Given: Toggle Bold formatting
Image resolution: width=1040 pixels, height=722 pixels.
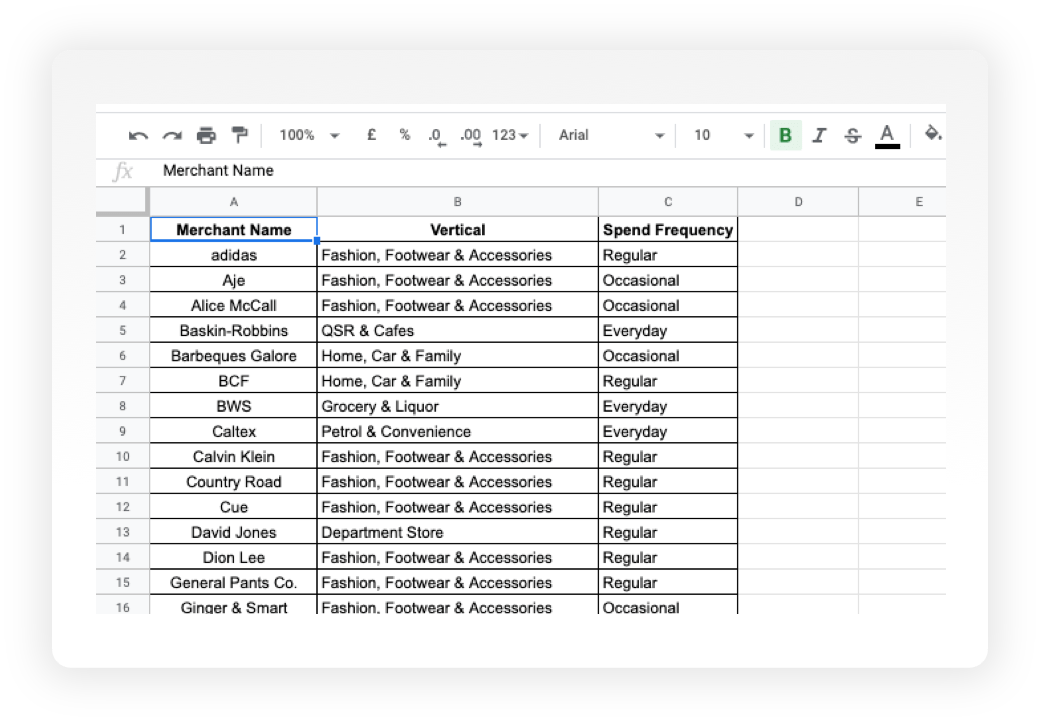Looking at the screenshot, I should point(785,135).
